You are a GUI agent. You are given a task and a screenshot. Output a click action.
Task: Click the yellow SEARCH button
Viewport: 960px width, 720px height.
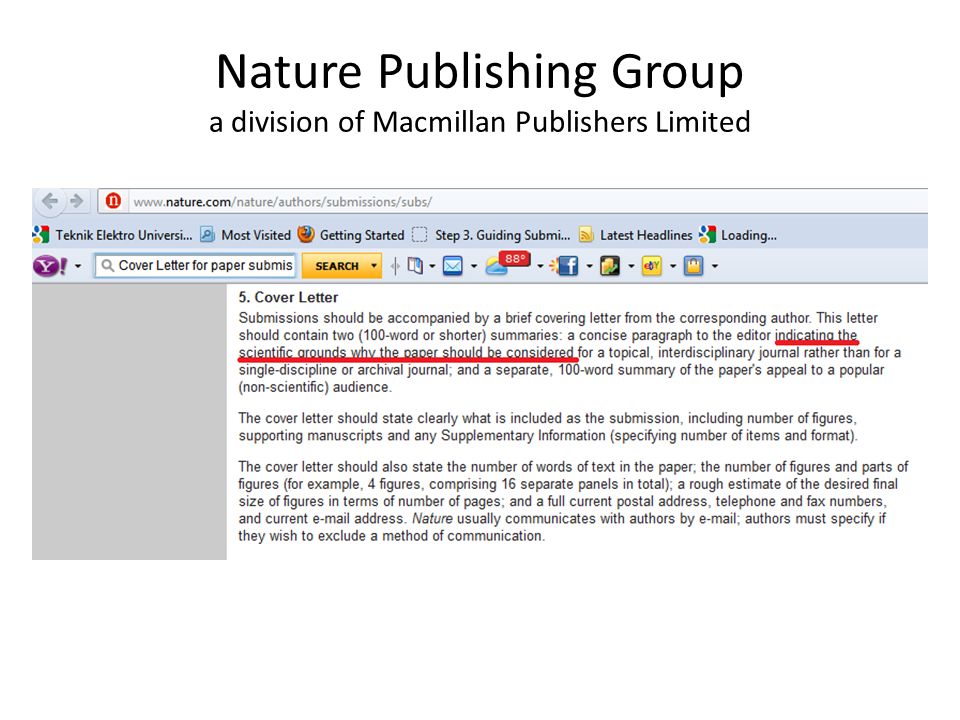336,266
